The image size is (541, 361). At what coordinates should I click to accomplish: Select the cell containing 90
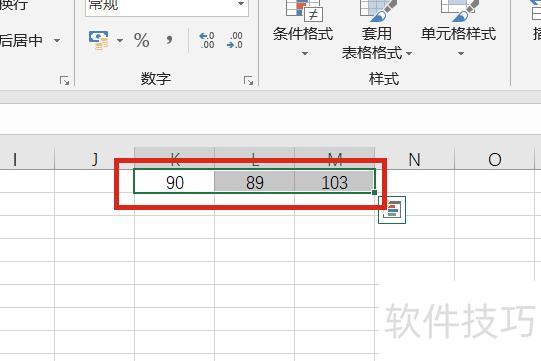click(x=174, y=182)
